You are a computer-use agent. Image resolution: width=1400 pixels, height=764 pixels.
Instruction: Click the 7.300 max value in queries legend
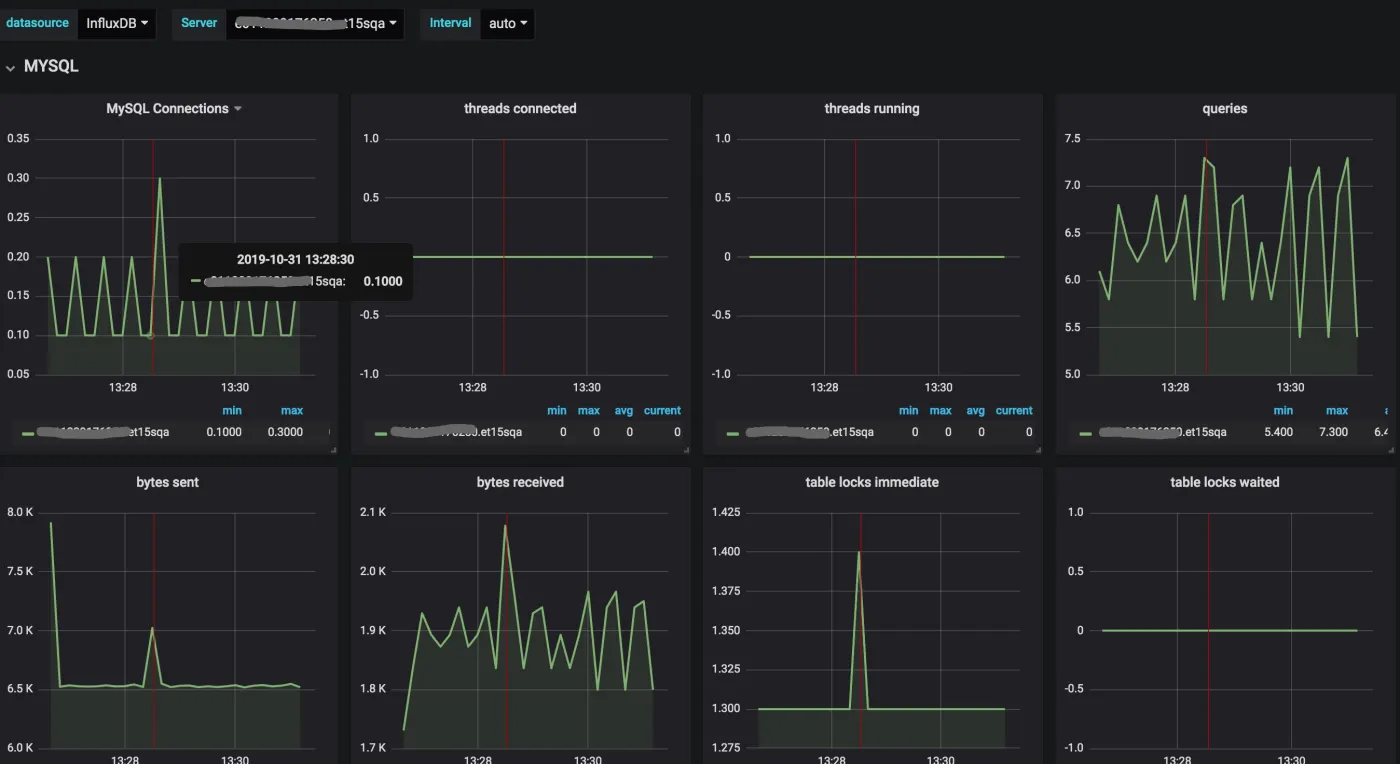(x=1334, y=432)
